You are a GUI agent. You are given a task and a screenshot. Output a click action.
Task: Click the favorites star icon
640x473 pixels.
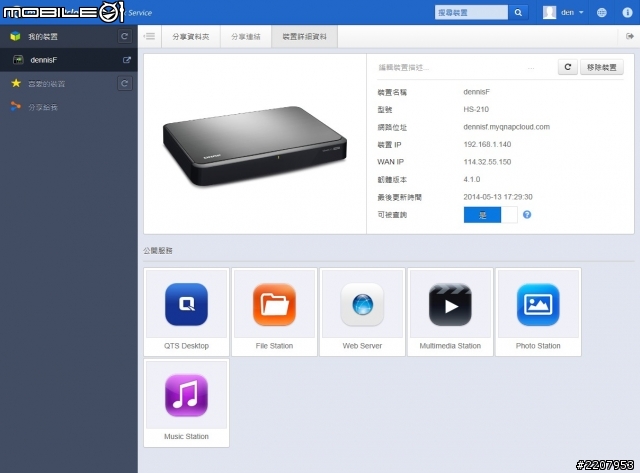16,83
